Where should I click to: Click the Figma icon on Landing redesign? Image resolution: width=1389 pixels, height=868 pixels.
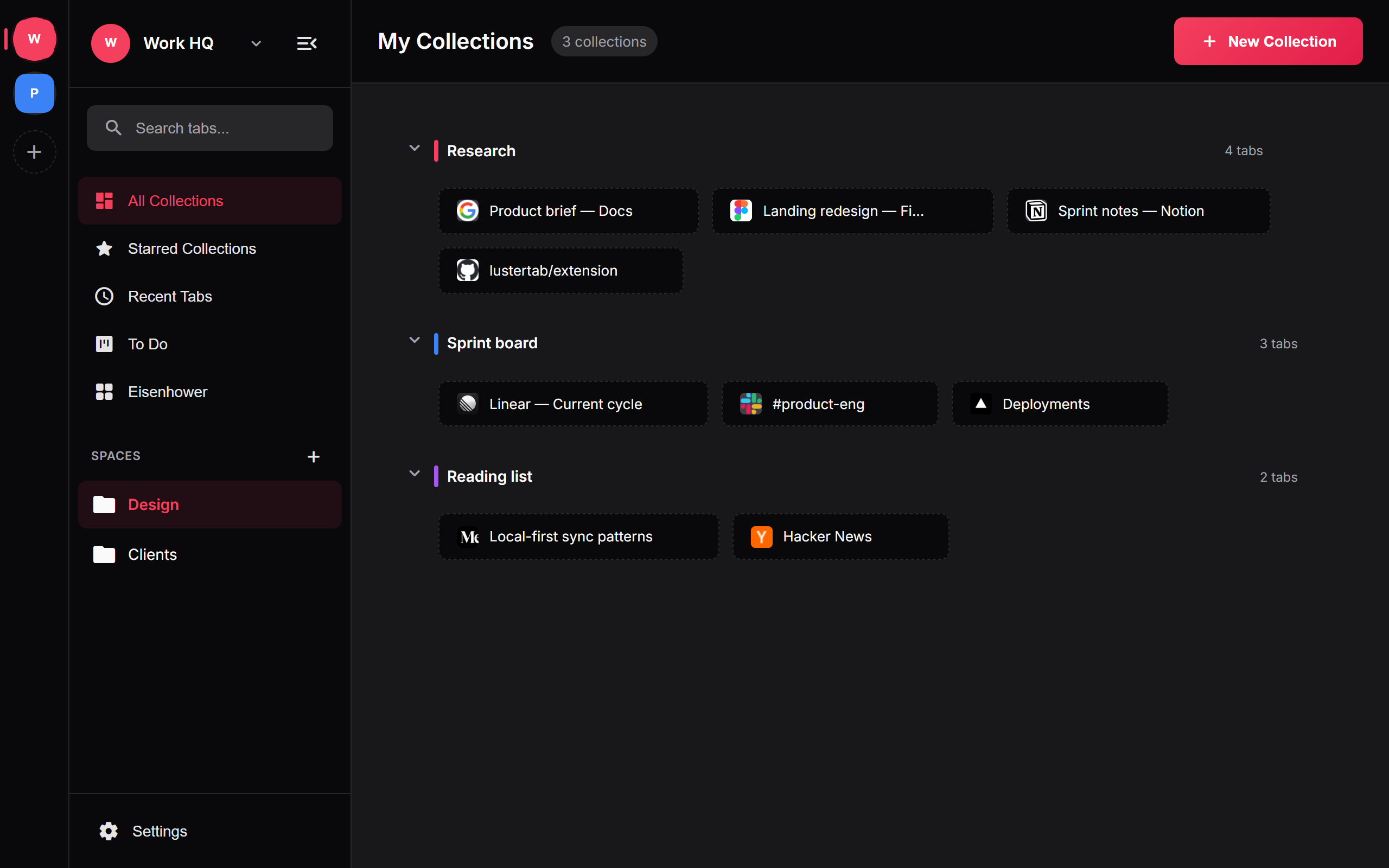coord(741,210)
